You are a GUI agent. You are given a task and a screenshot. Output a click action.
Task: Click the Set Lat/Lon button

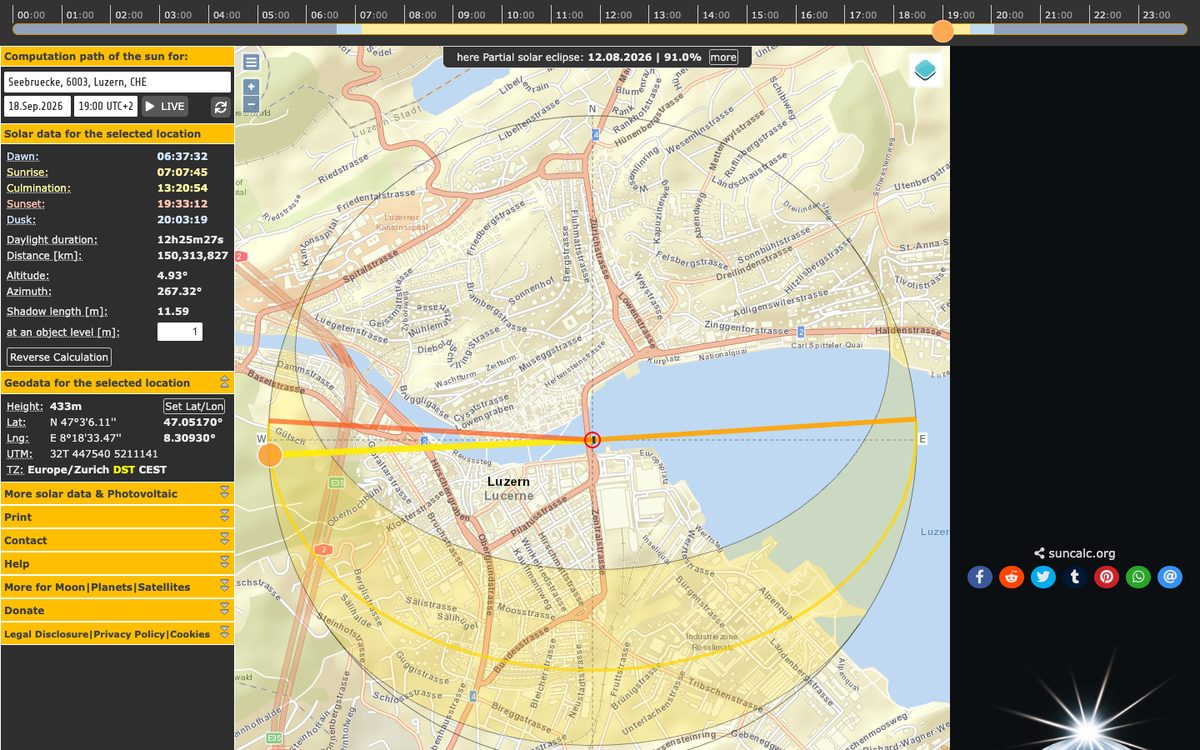[195, 406]
